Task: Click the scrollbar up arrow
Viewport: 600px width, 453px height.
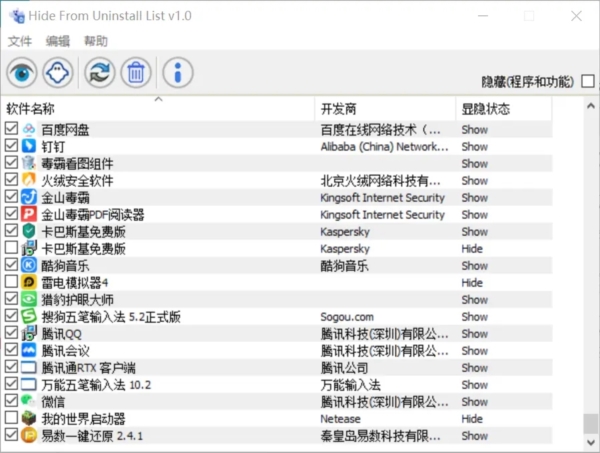Action: [x=591, y=106]
